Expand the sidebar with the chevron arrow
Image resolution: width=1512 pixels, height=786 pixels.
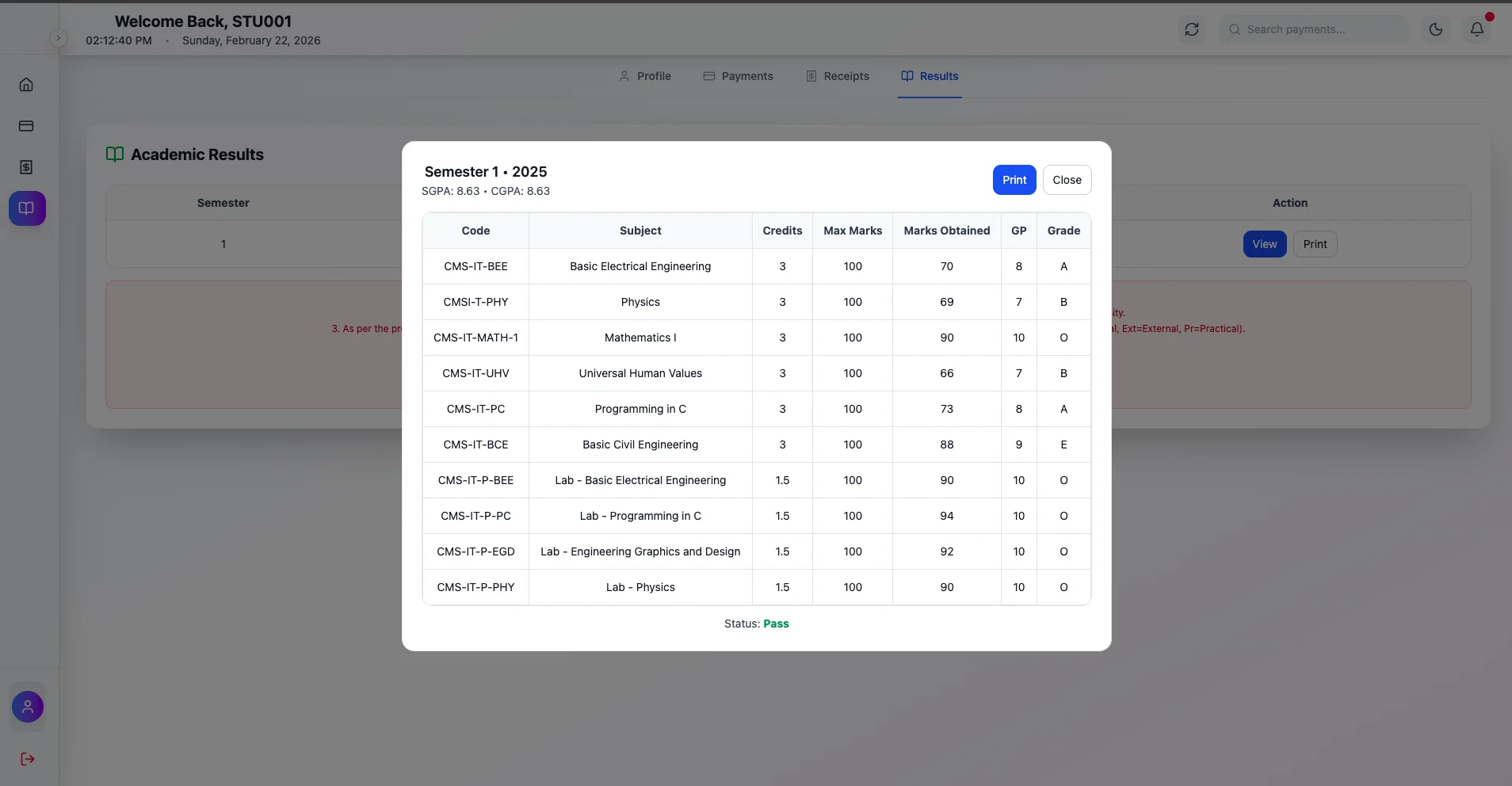pyautogui.click(x=59, y=37)
